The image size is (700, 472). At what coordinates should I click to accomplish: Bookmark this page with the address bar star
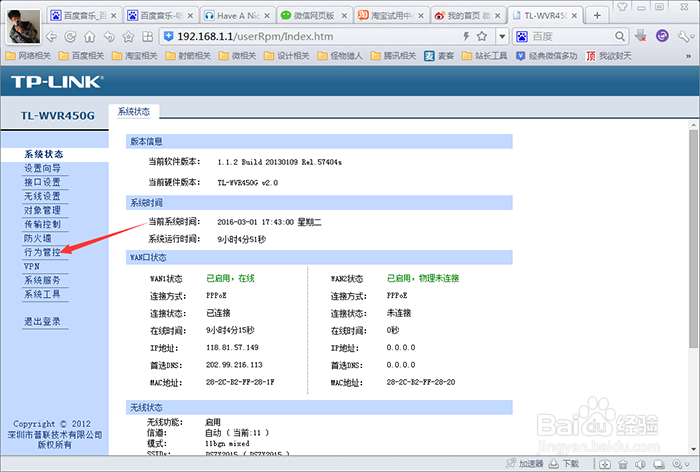click(482, 36)
